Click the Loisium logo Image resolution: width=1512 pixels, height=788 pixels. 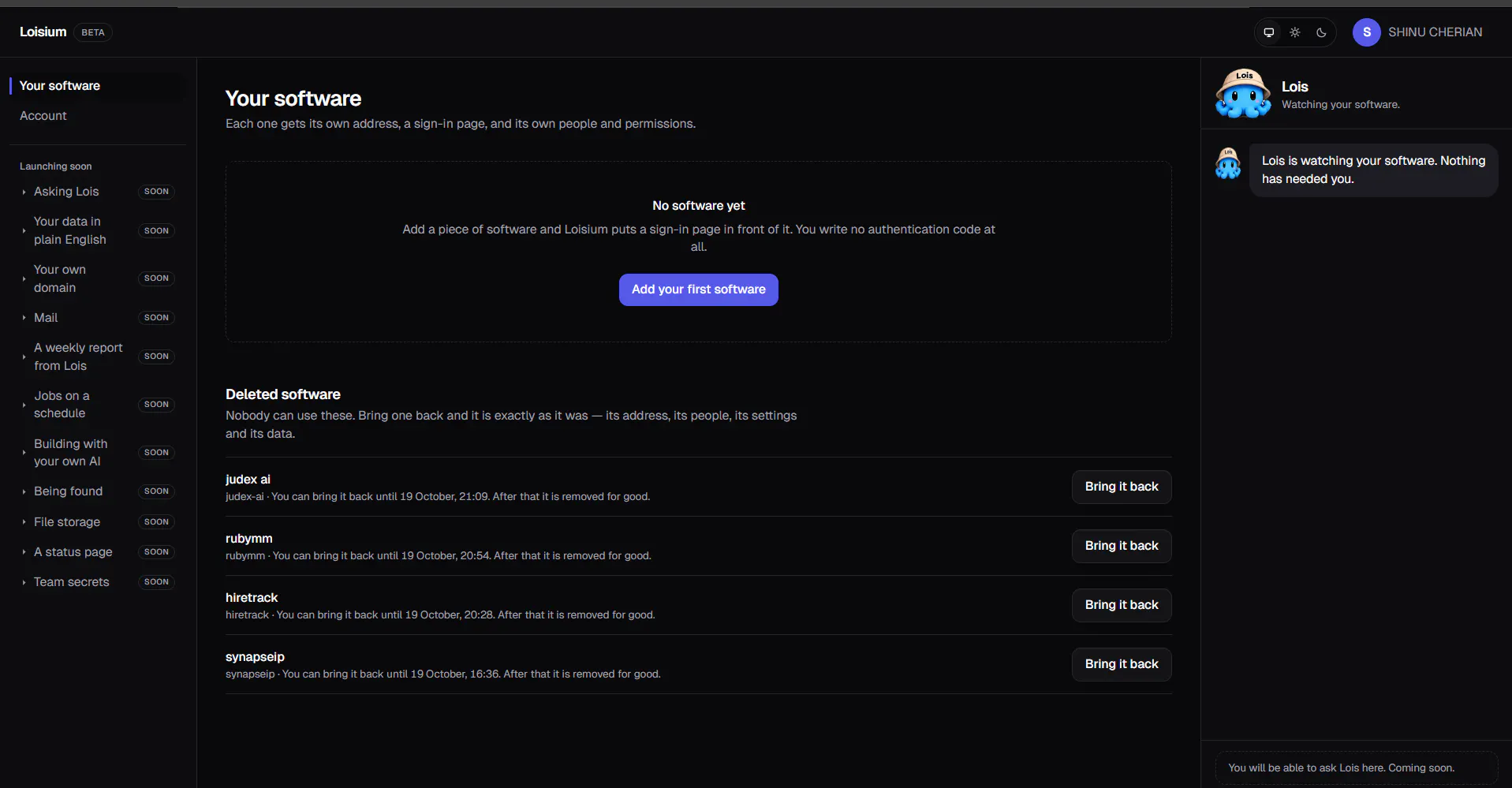coord(43,32)
